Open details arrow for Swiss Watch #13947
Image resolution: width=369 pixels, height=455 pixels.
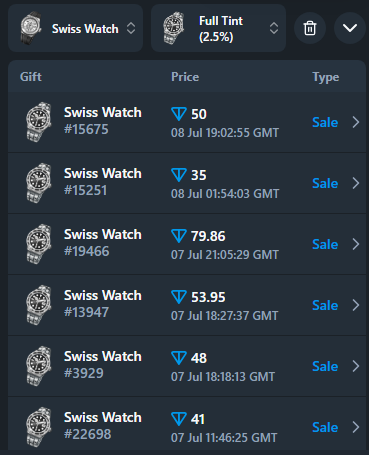click(x=356, y=305)
